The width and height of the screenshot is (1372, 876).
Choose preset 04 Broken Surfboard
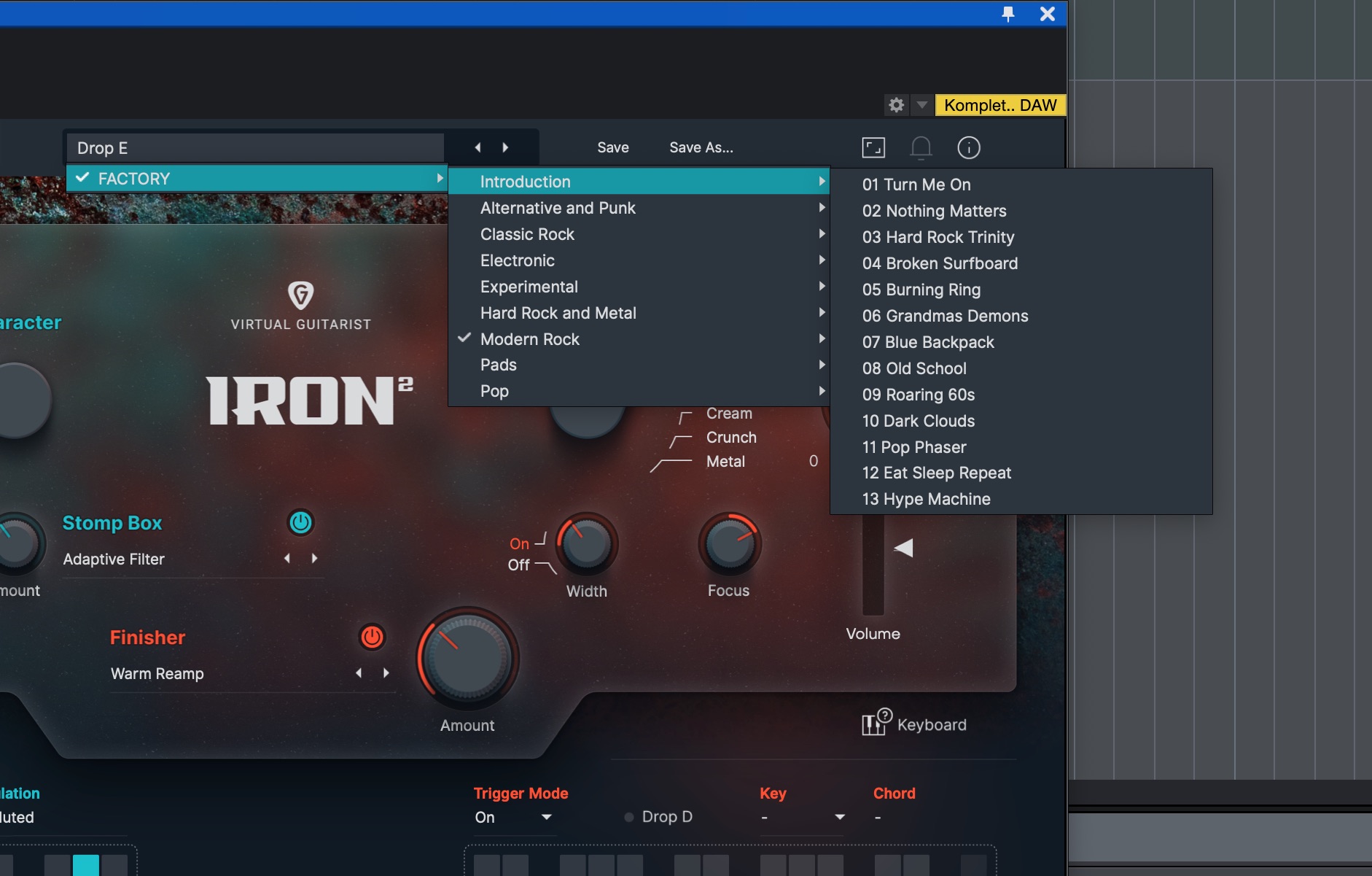pos(940,263)
